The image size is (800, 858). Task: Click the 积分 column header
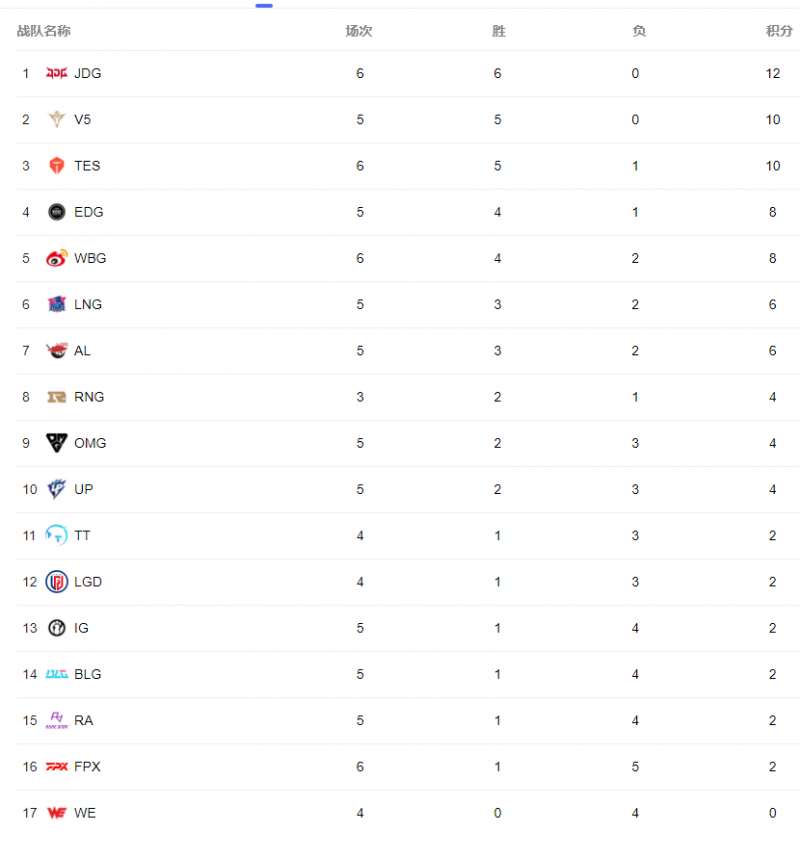(779, 31)
